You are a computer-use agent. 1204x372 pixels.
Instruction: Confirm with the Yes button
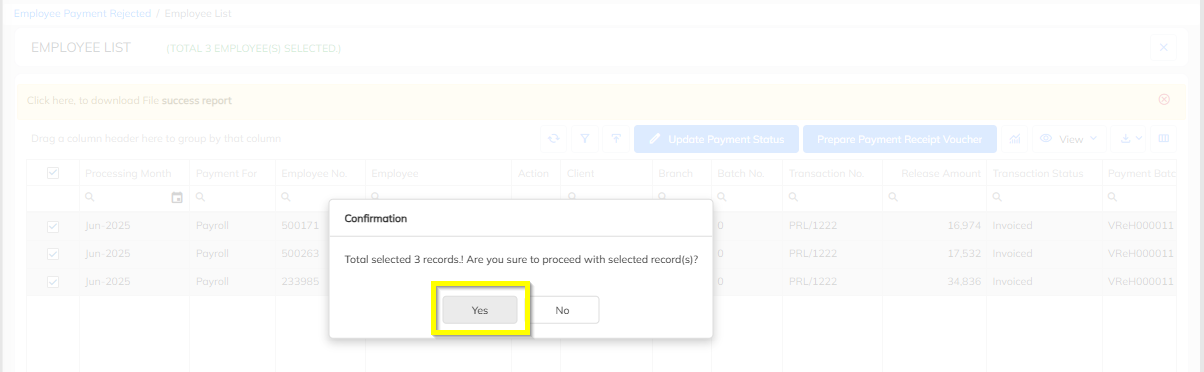(480, 310)
